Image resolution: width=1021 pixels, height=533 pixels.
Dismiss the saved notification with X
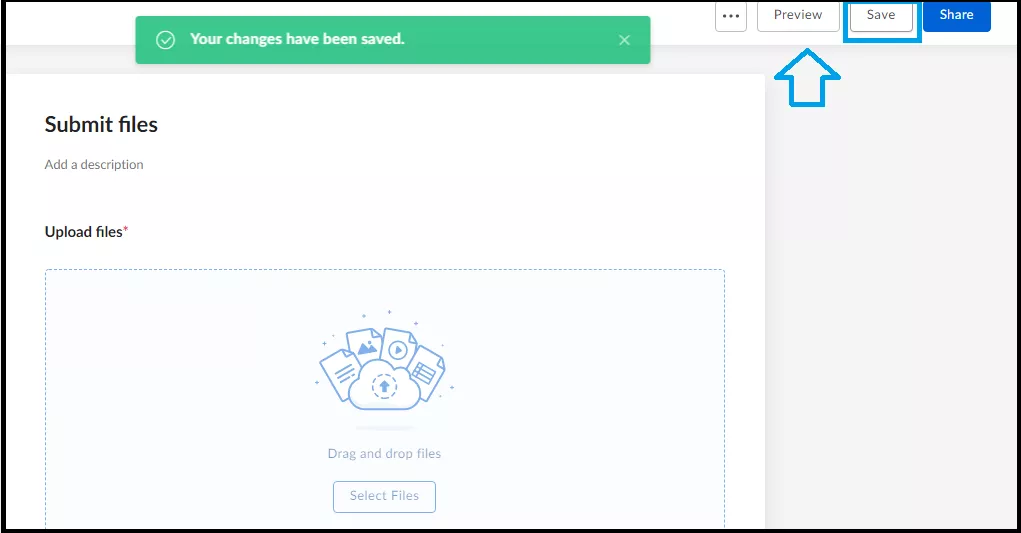tap(624, 40)
